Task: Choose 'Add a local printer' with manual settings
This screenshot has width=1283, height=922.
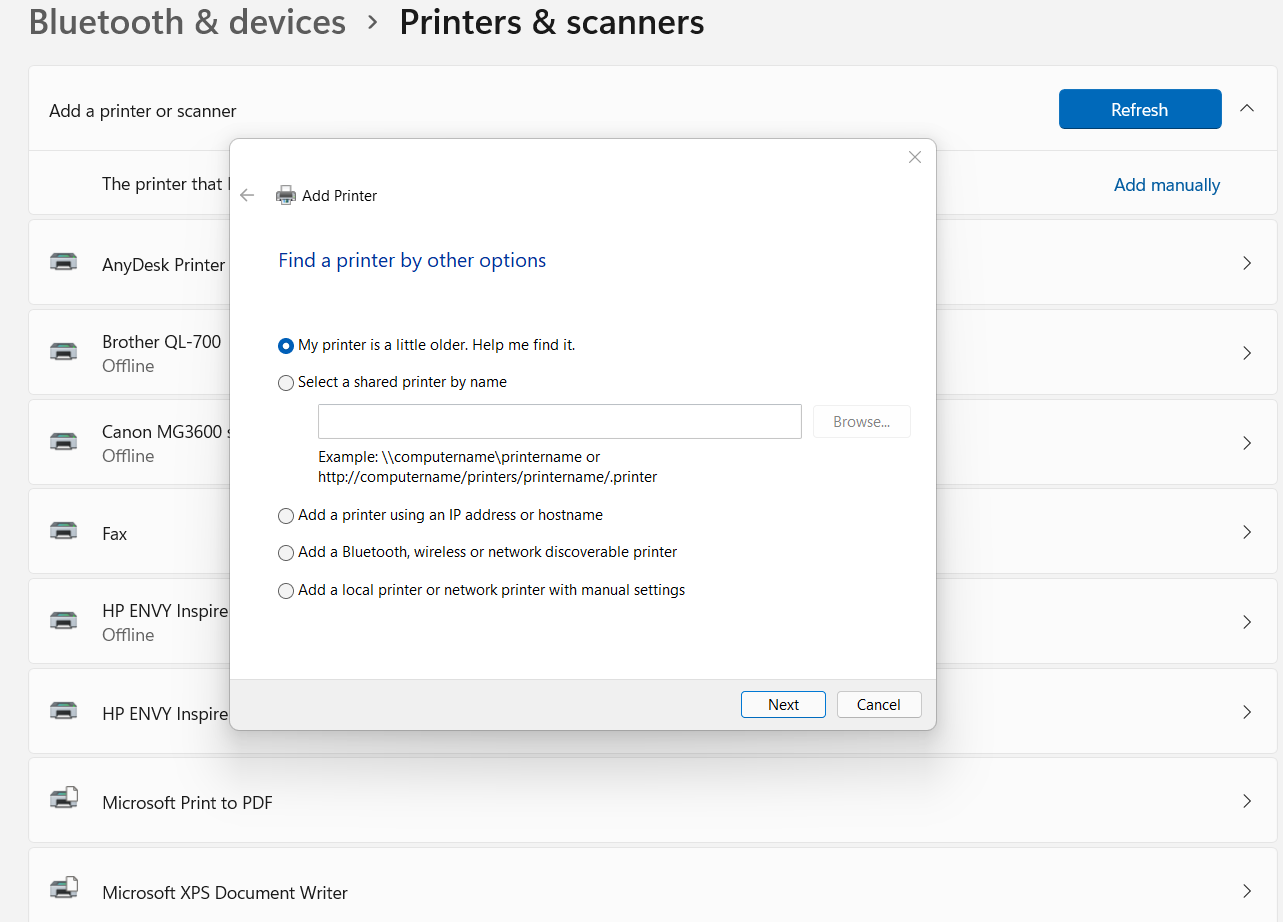Action: click(286, 591)
